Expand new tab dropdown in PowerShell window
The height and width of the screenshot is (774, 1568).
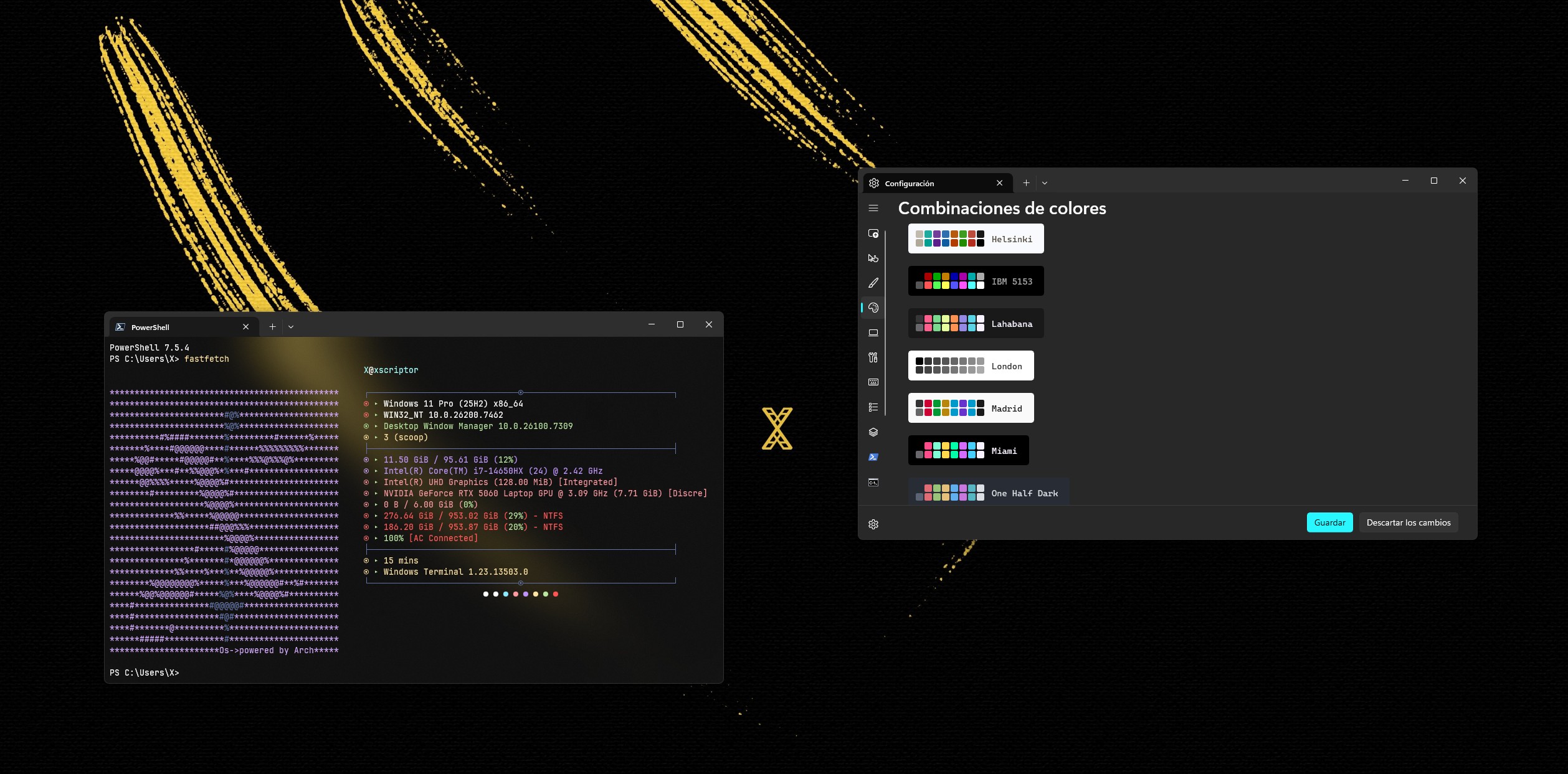point(291,327)
